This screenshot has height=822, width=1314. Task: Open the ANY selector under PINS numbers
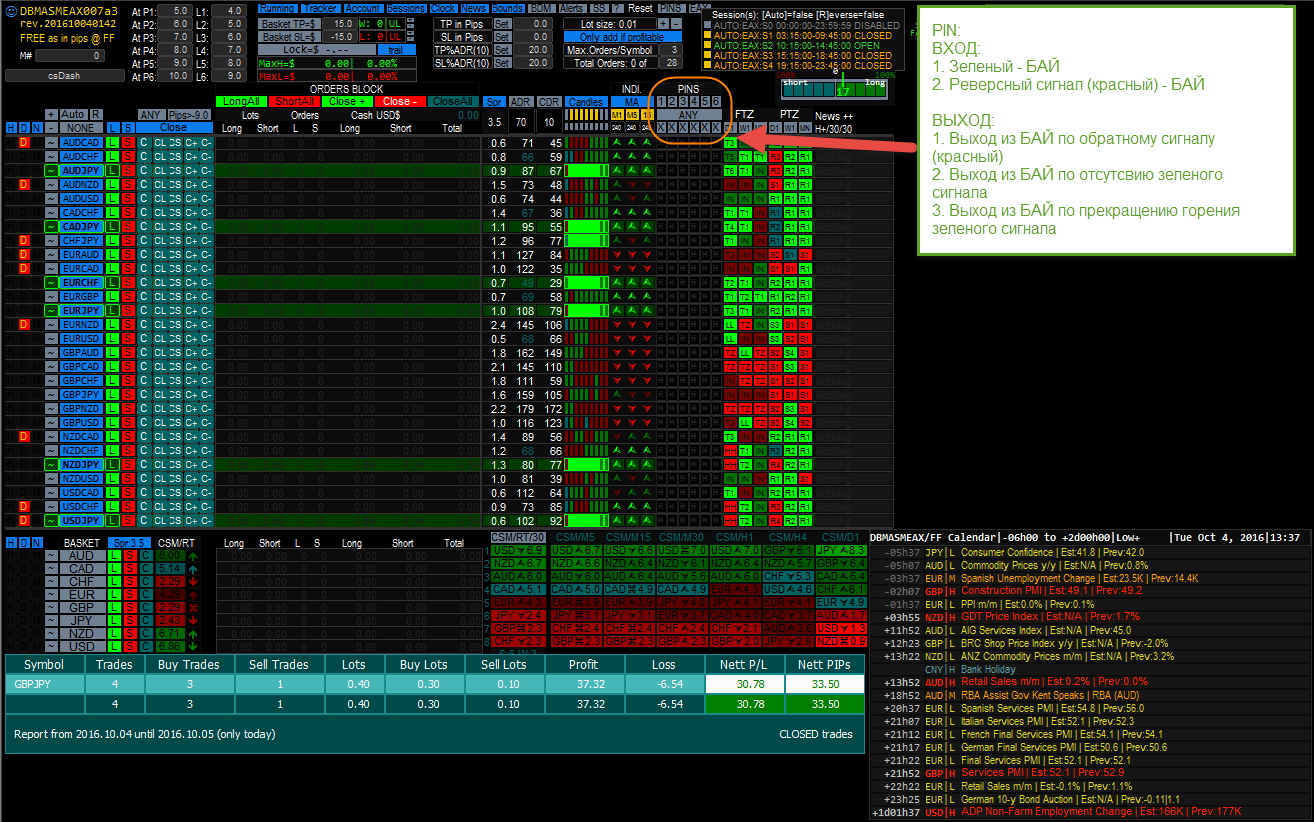click(x=689, y=115)
